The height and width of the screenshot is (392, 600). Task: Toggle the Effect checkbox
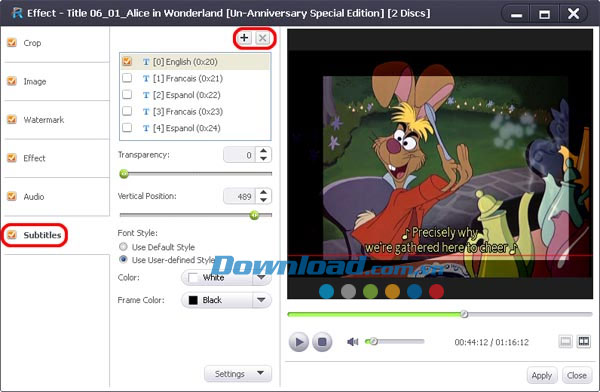coord(12,158)
